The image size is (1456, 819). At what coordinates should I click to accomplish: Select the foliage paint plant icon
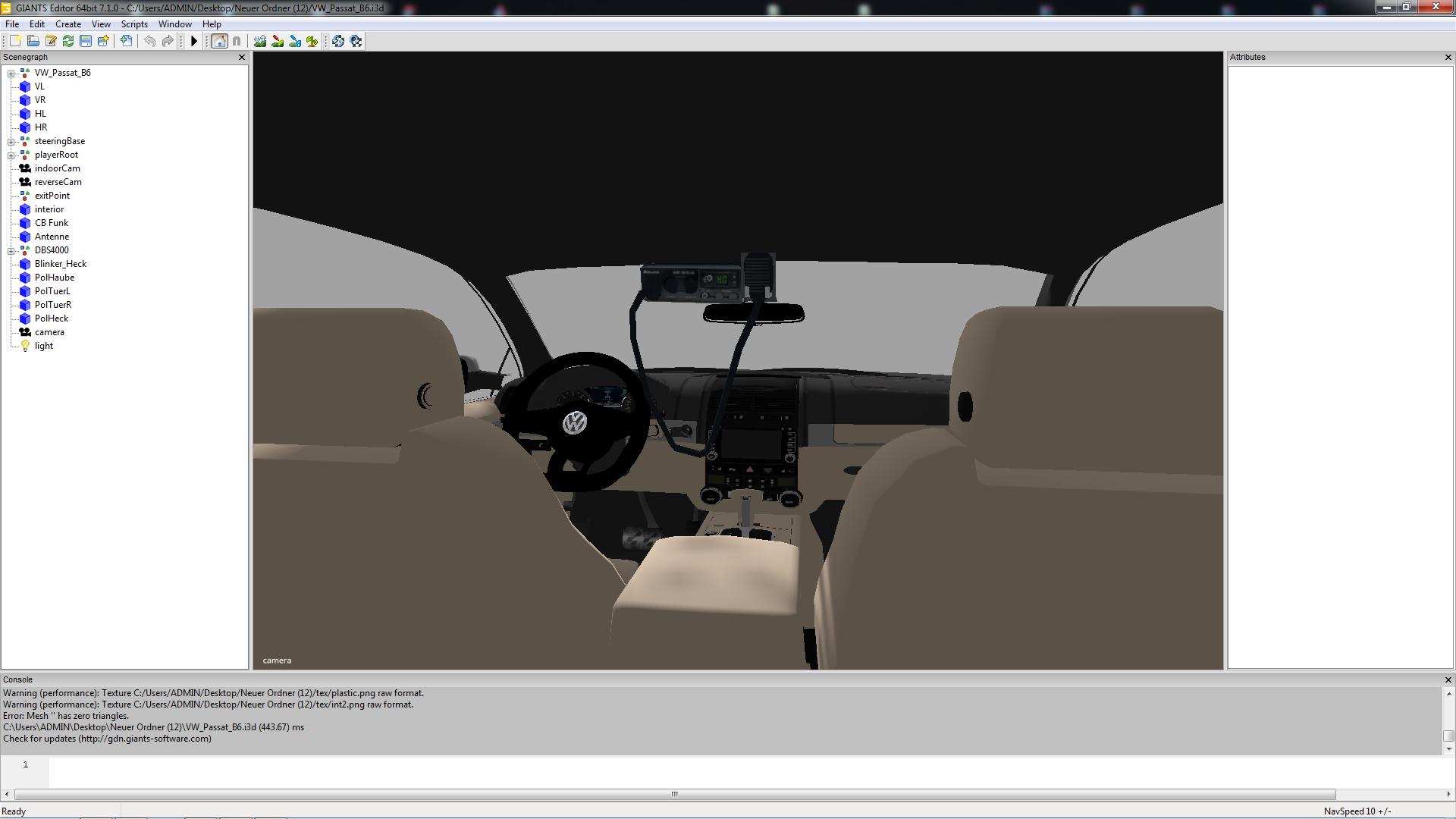point(312,41)
